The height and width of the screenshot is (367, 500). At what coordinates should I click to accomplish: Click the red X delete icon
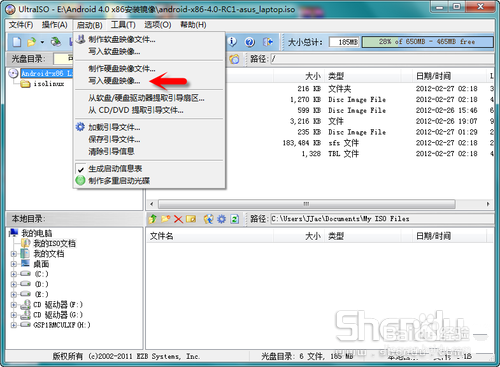click(178, 219)
